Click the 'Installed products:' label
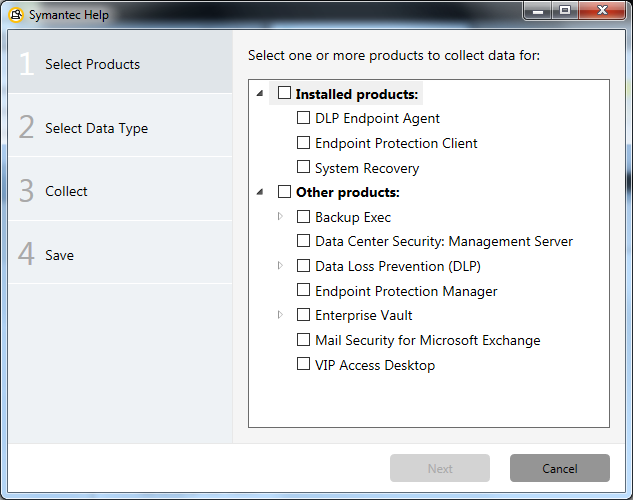633x500 pixels. (356, 94)
